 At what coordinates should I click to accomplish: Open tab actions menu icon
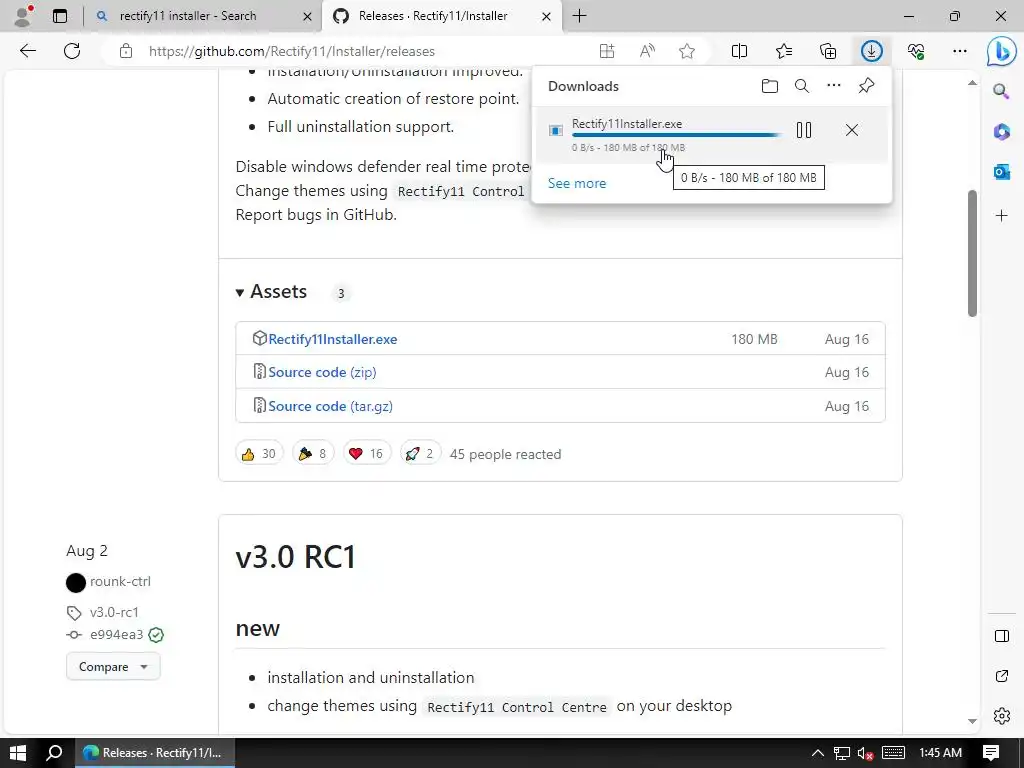(60, 16)
